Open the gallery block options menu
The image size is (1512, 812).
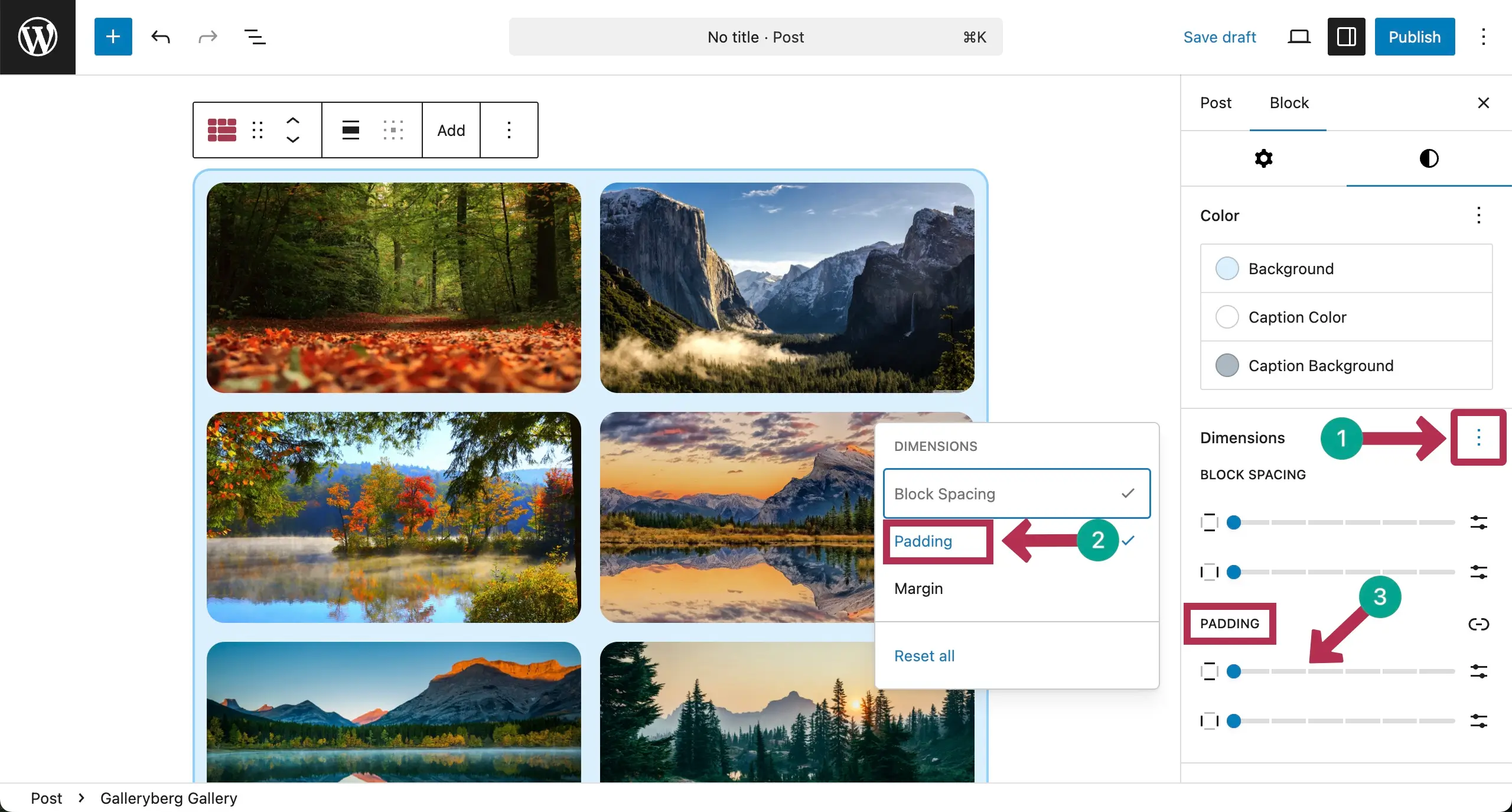point(509,130)
